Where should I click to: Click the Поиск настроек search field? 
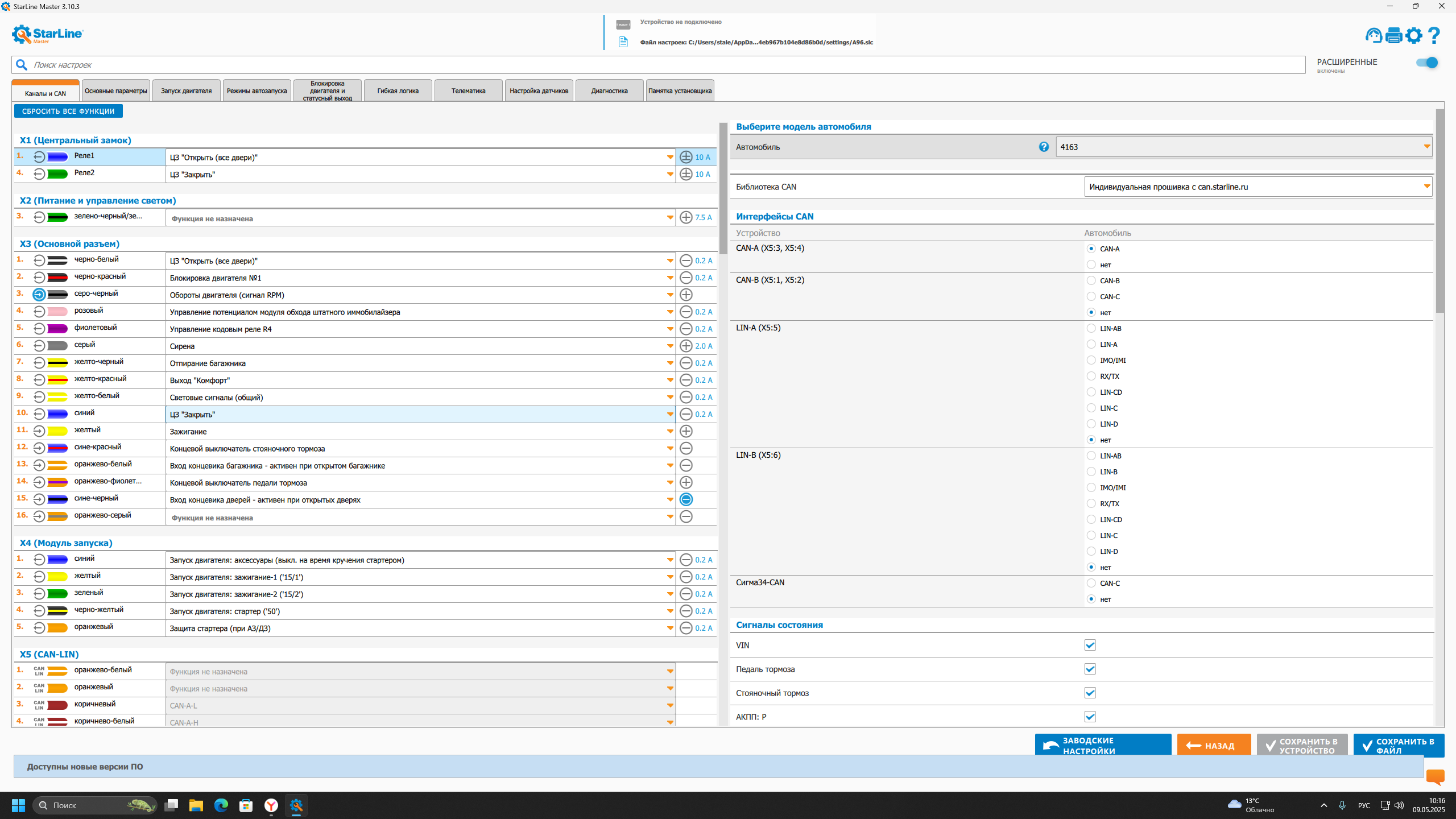coord(658,65)
